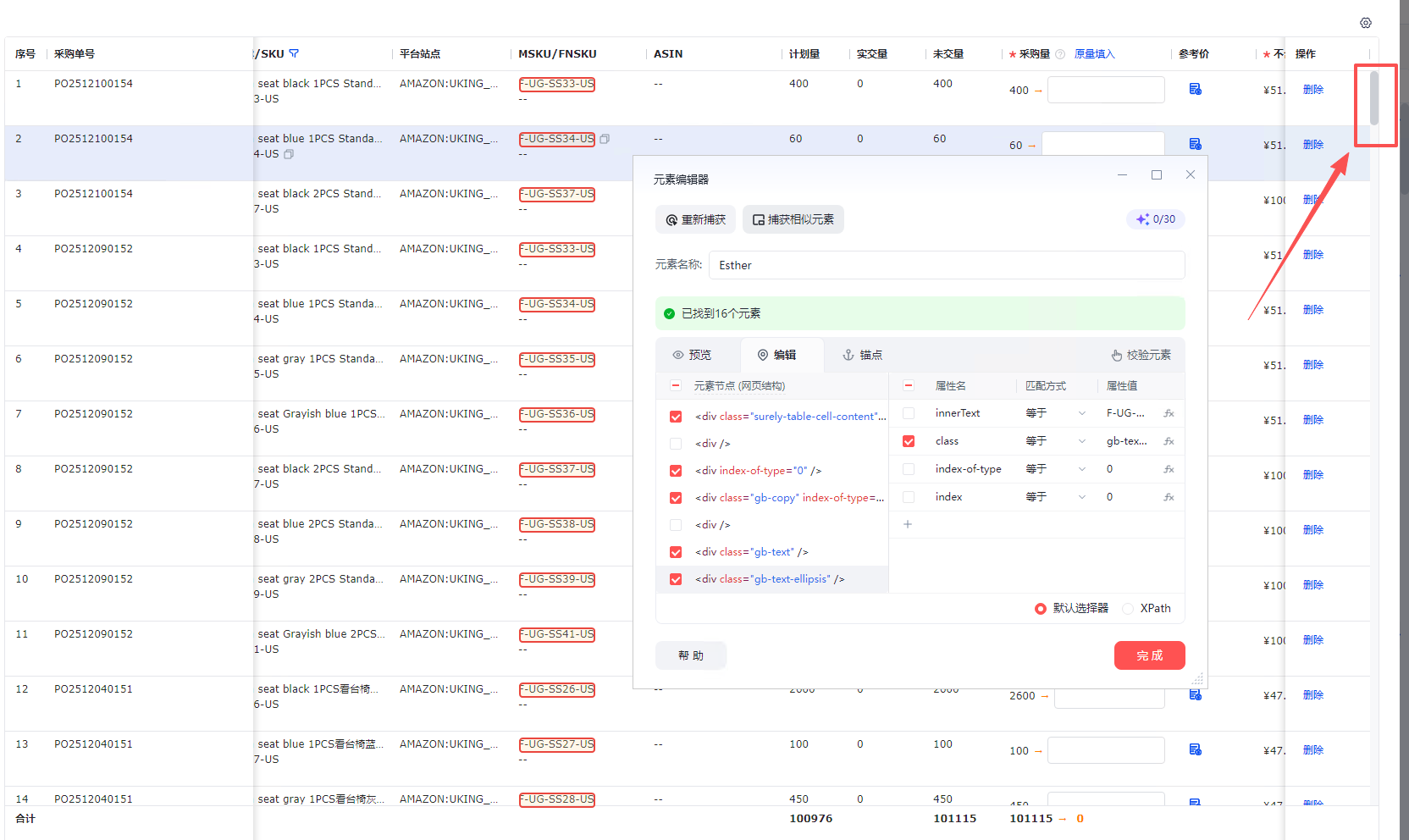Click the 计划量 column header

[804, 54]
